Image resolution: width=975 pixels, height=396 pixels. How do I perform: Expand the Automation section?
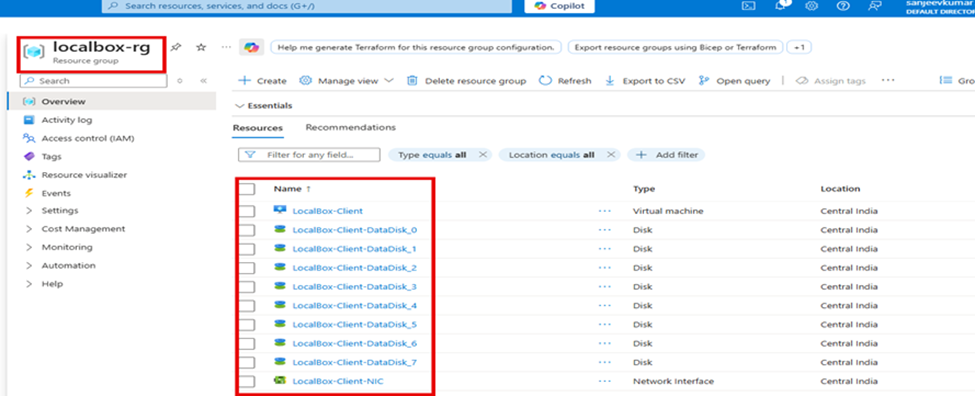pyautogui.click(x=29, y=265)
